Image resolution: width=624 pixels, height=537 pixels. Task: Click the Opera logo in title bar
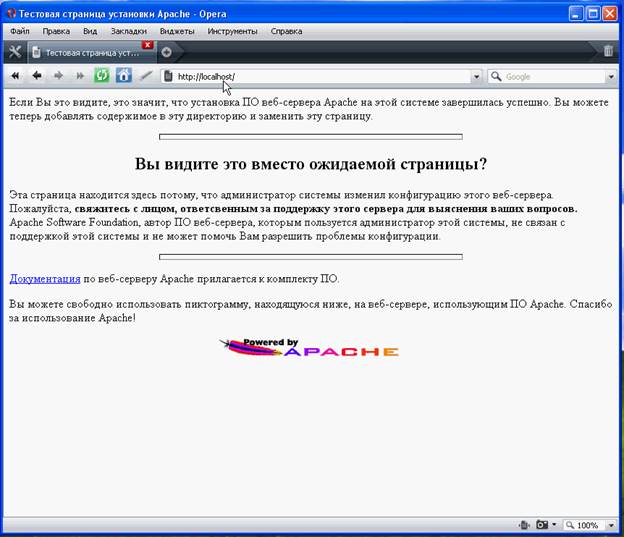[x=11, y=14]
